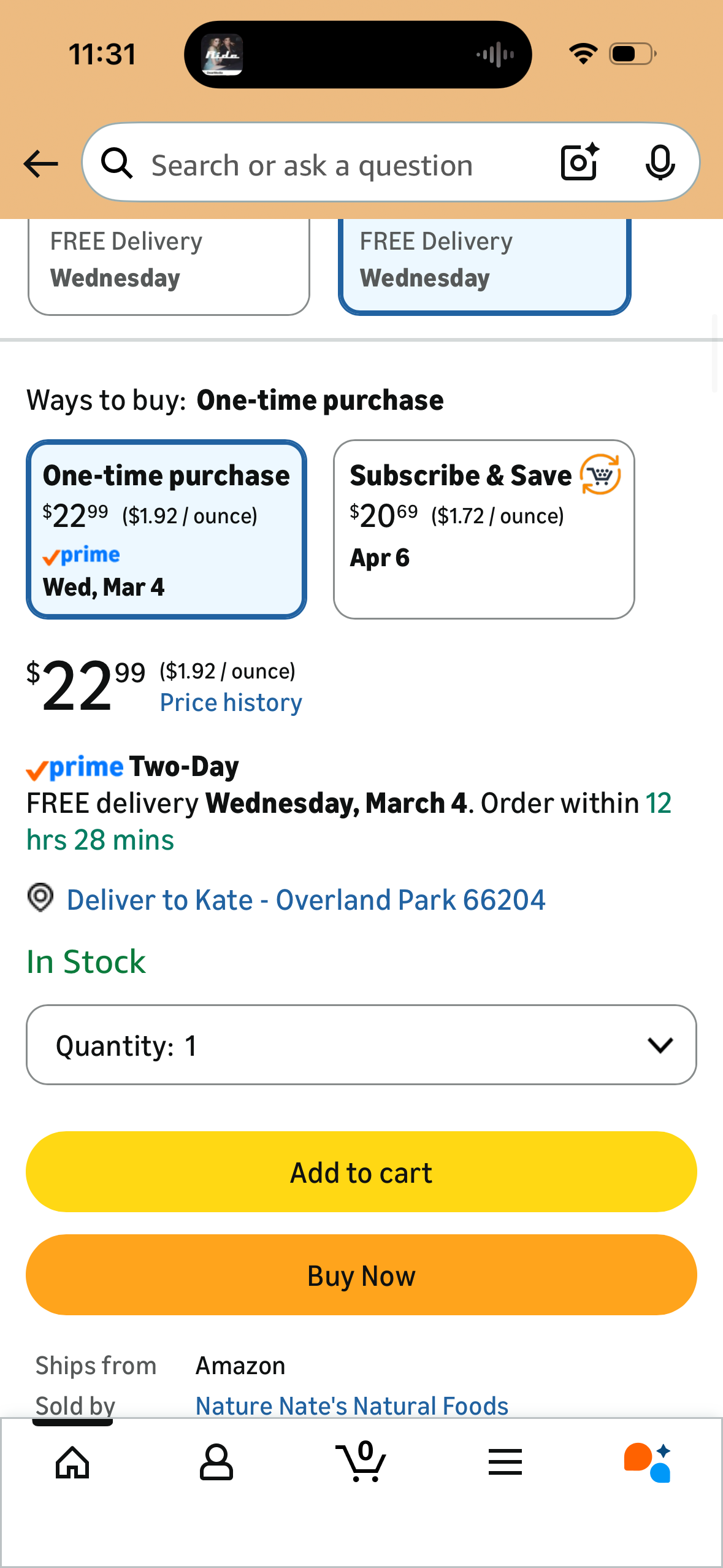Expand the Quantity dropdown
This screenshot has width=723, height=1568.
pos(361,1045)
